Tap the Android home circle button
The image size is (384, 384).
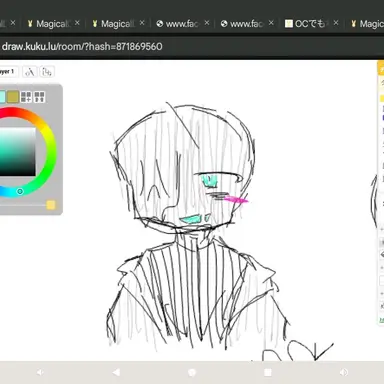coord(192,372)
